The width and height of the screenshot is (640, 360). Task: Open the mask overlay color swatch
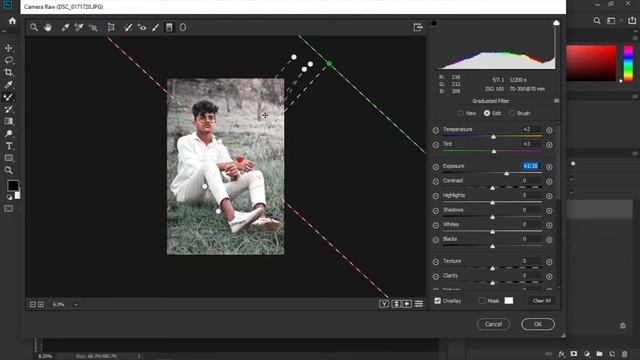click(x=509, y=301)
